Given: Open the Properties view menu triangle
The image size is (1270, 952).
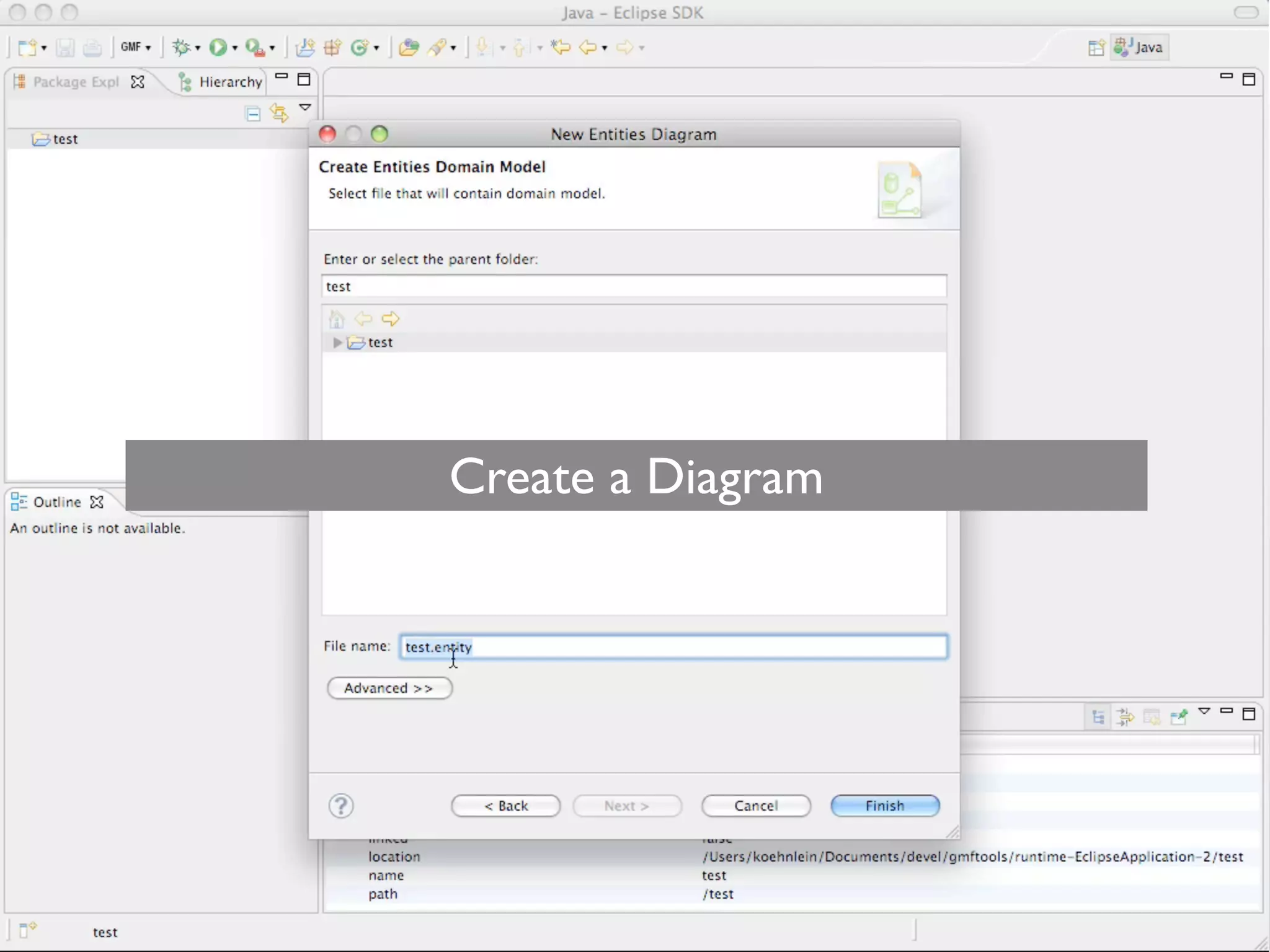Looking at the screenshot, I should coord(1204,712).
